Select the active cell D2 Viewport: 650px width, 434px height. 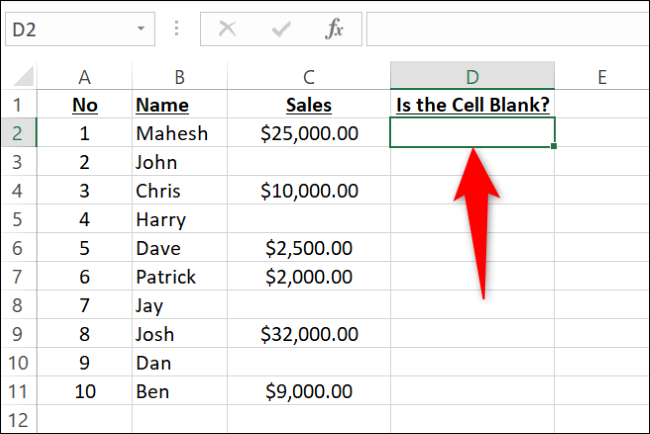(472, 132)
